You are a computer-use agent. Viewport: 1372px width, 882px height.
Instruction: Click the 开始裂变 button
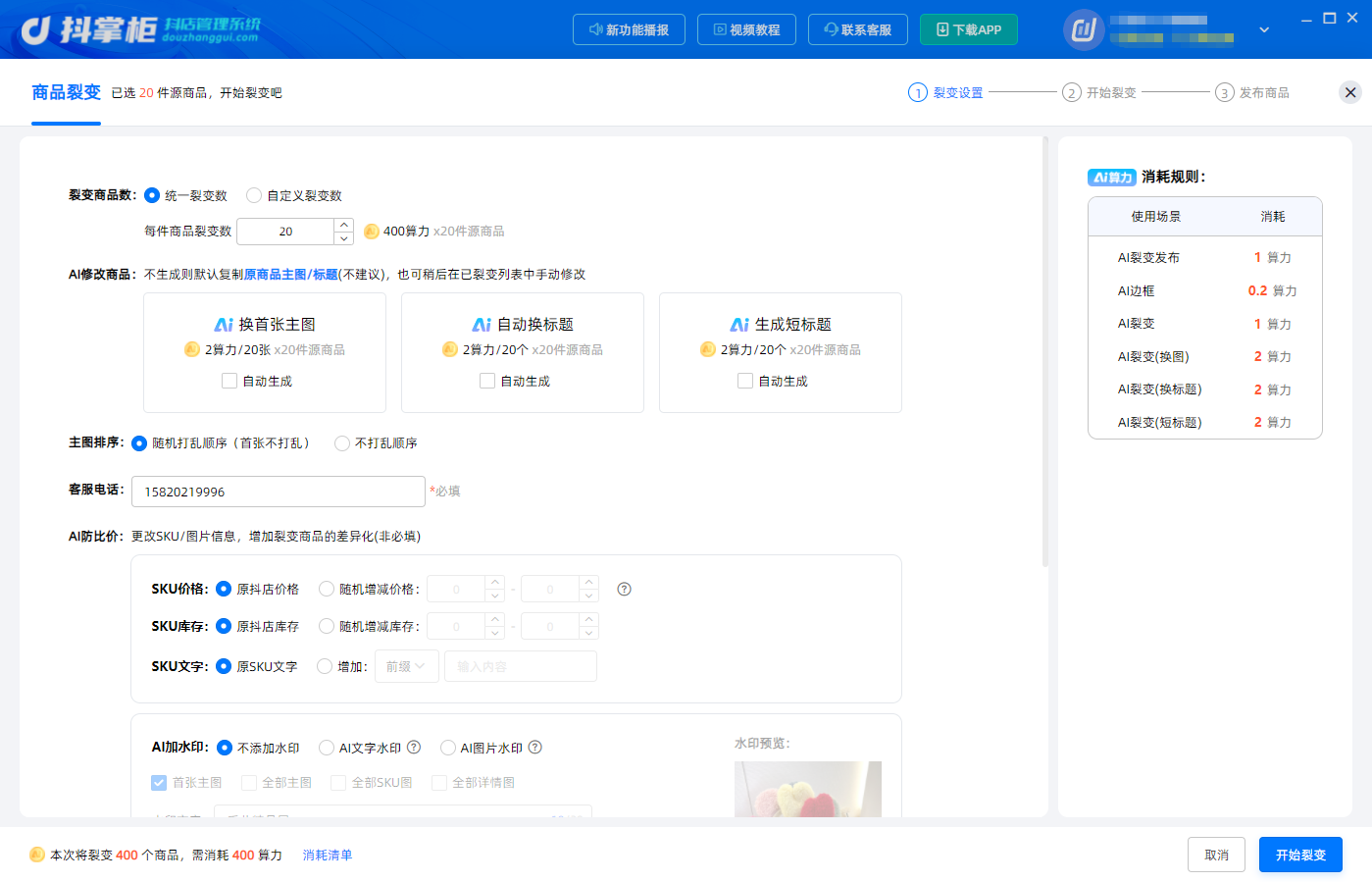1300,855
